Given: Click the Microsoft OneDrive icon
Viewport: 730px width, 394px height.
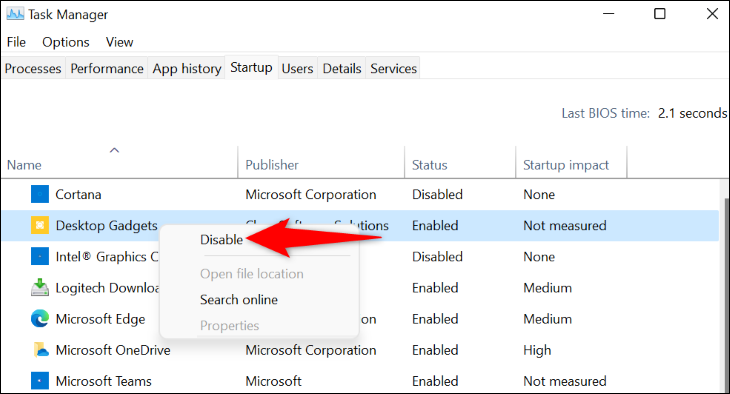Looking at the screenshot, I should [41, 350].
